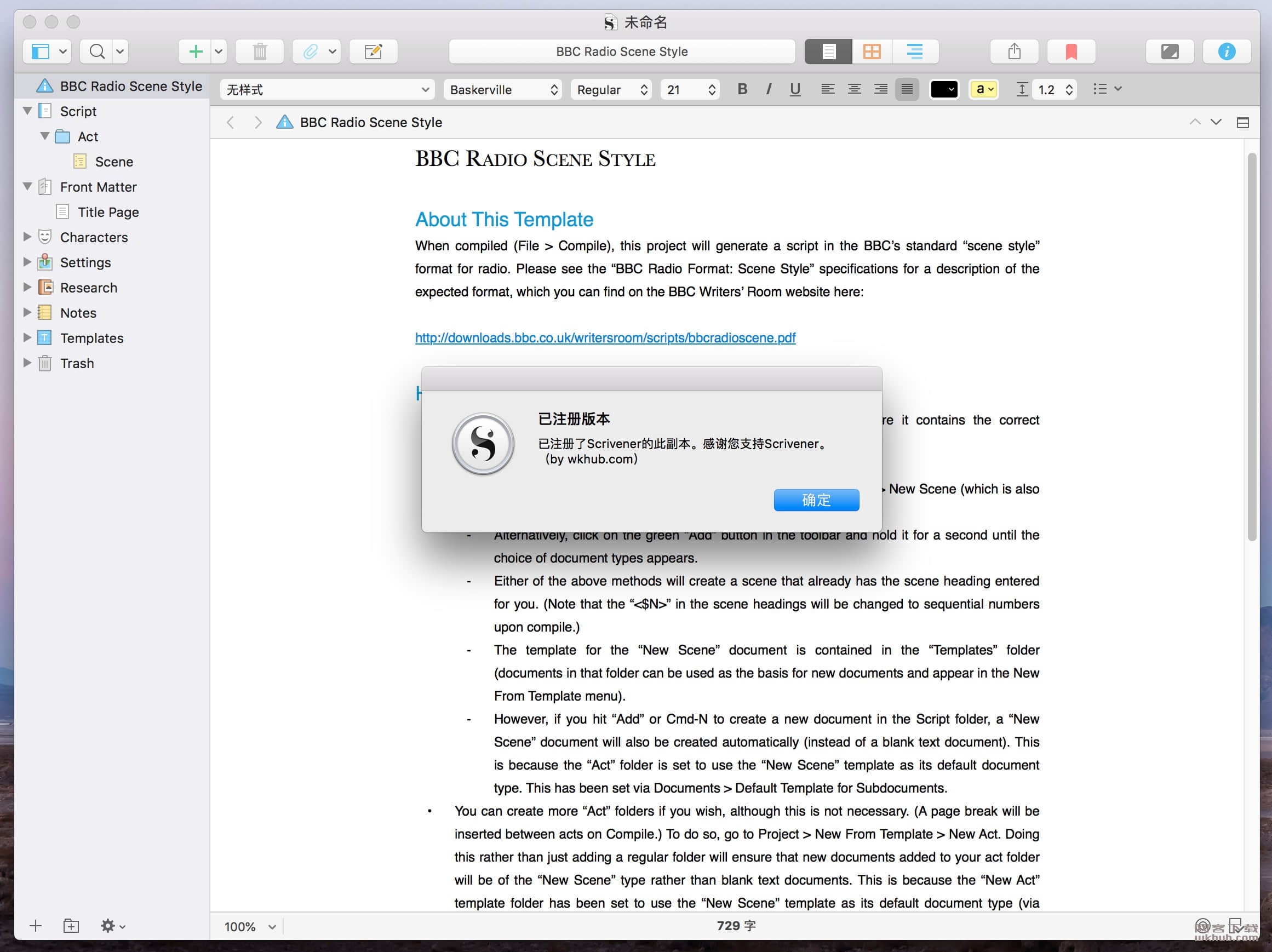Expand the Research folder
Screen dimensions: 1272x952
[x=27, y=287]
